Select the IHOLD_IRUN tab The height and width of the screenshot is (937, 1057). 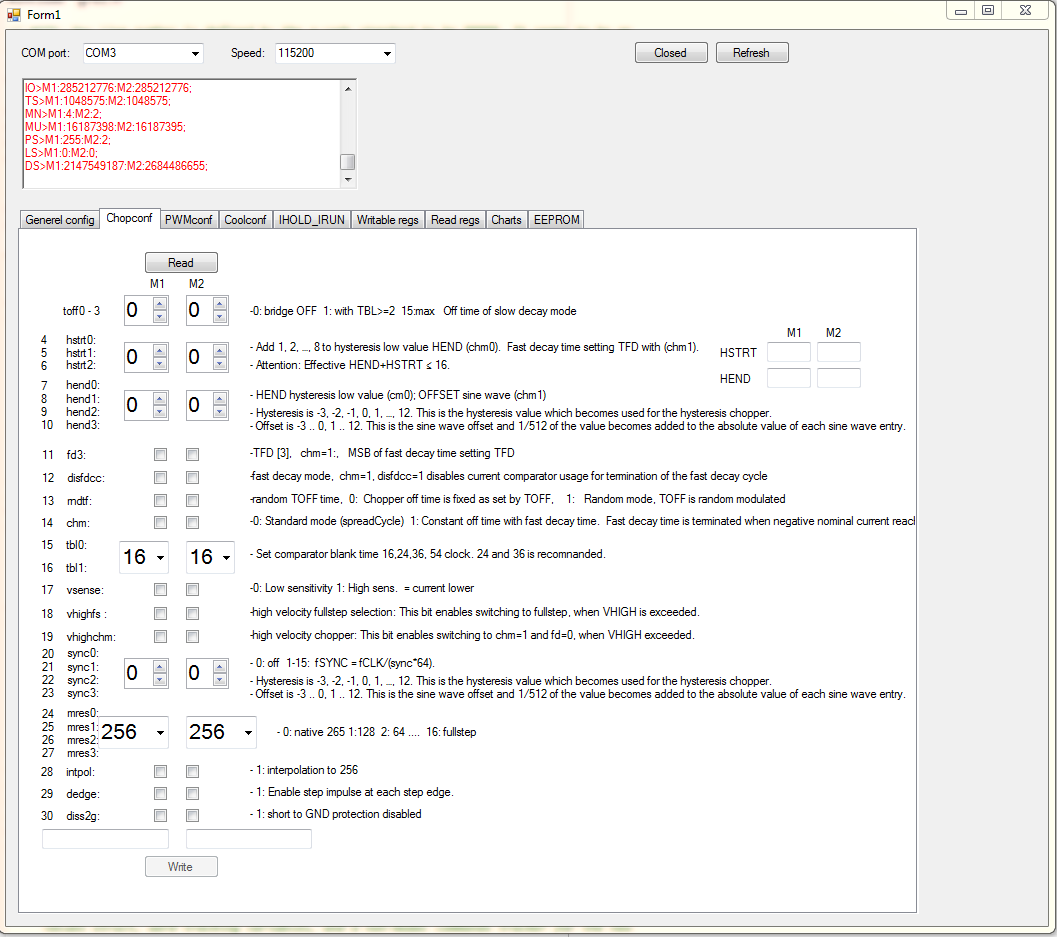pos(312,220)
